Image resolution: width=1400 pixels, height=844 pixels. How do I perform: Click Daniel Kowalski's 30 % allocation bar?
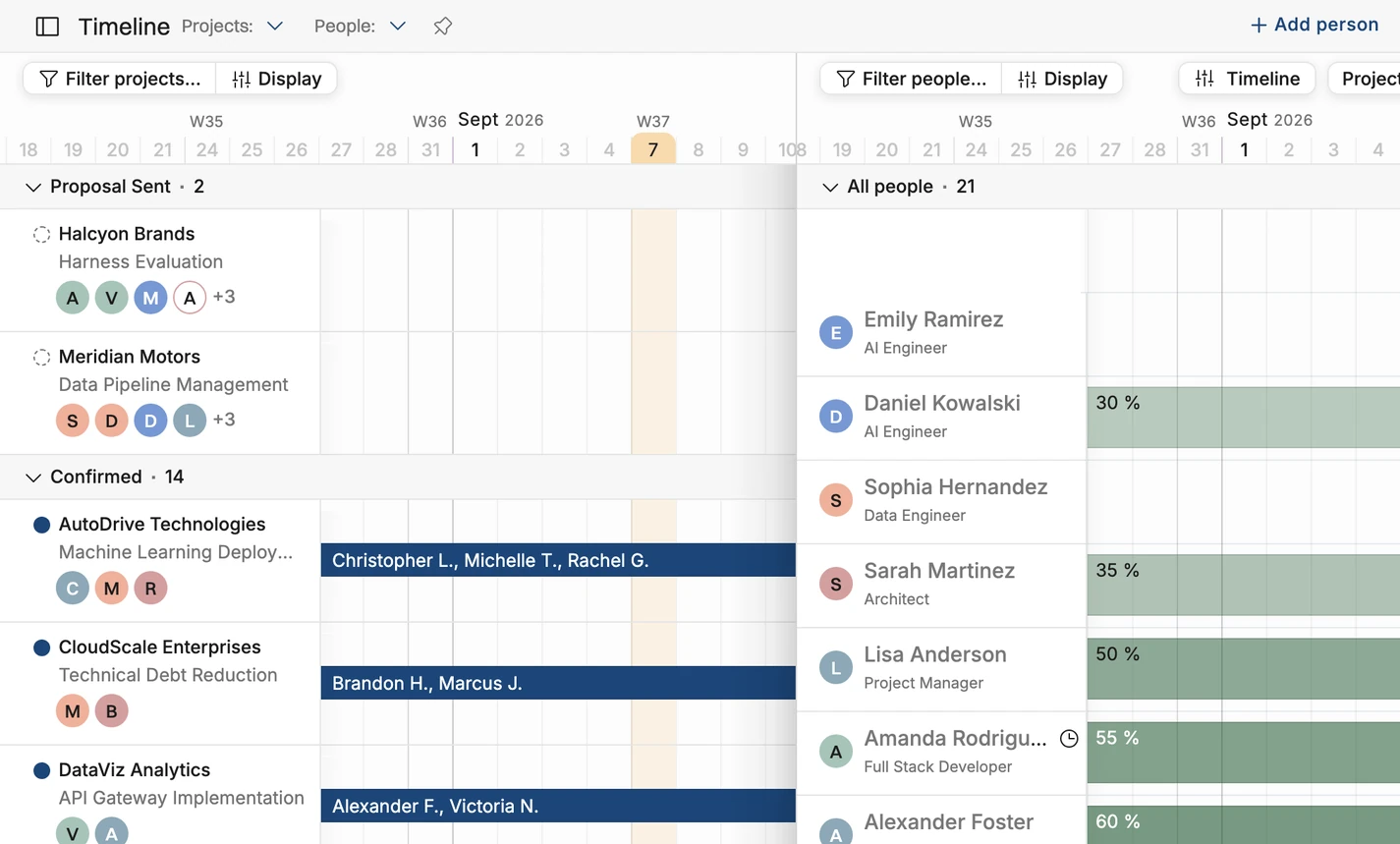point(1244,417)
